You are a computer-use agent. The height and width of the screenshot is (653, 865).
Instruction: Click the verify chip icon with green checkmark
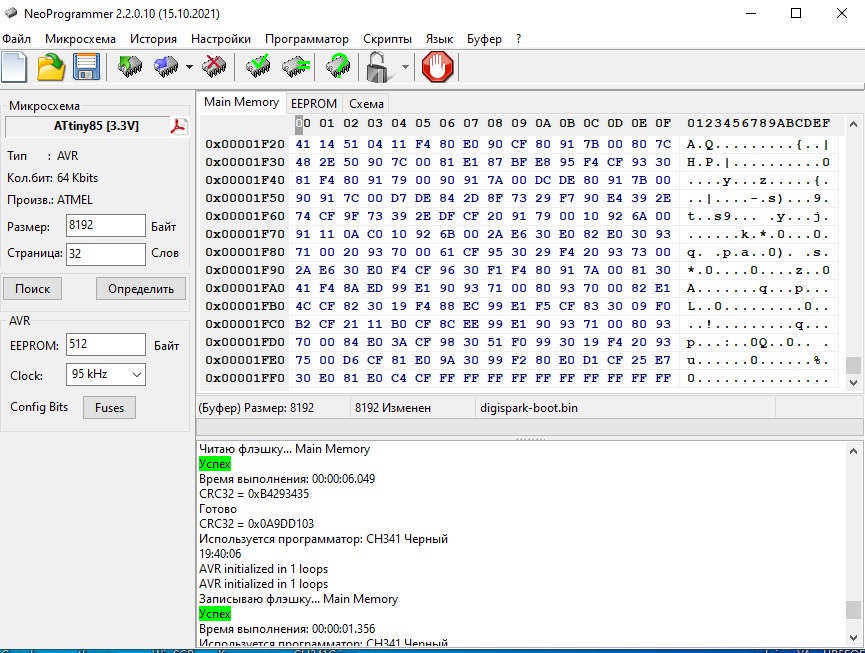pyautogui.click(x=259, y=68)
